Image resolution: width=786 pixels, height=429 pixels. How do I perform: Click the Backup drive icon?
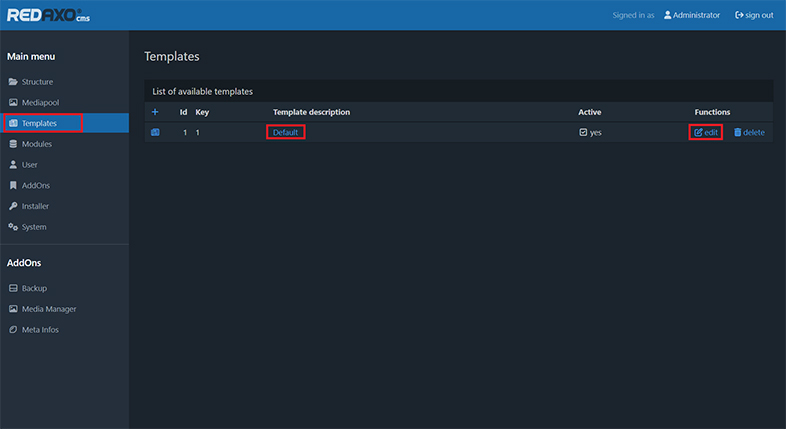13,288
